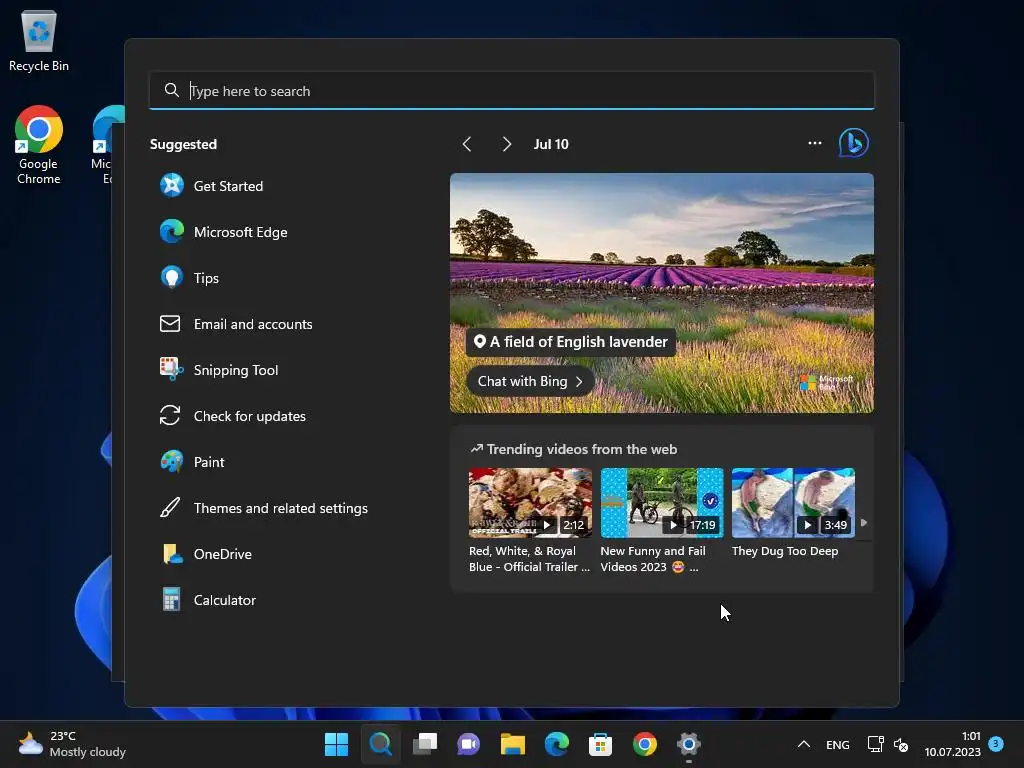Click Chat with Bing button
The image size is (1024, 768).
pos(530,381)
